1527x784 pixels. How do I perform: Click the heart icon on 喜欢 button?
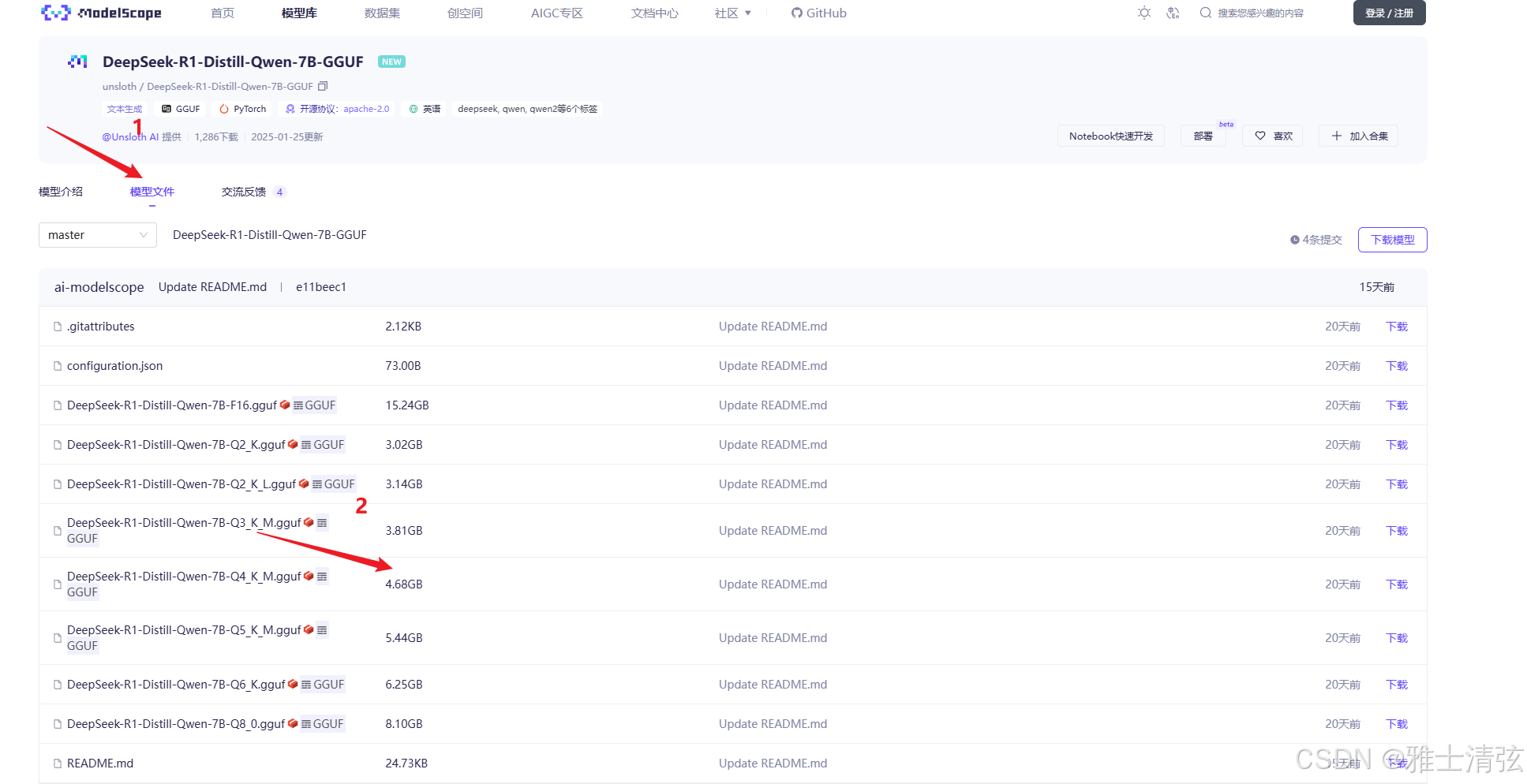(x=1260, y=136)
